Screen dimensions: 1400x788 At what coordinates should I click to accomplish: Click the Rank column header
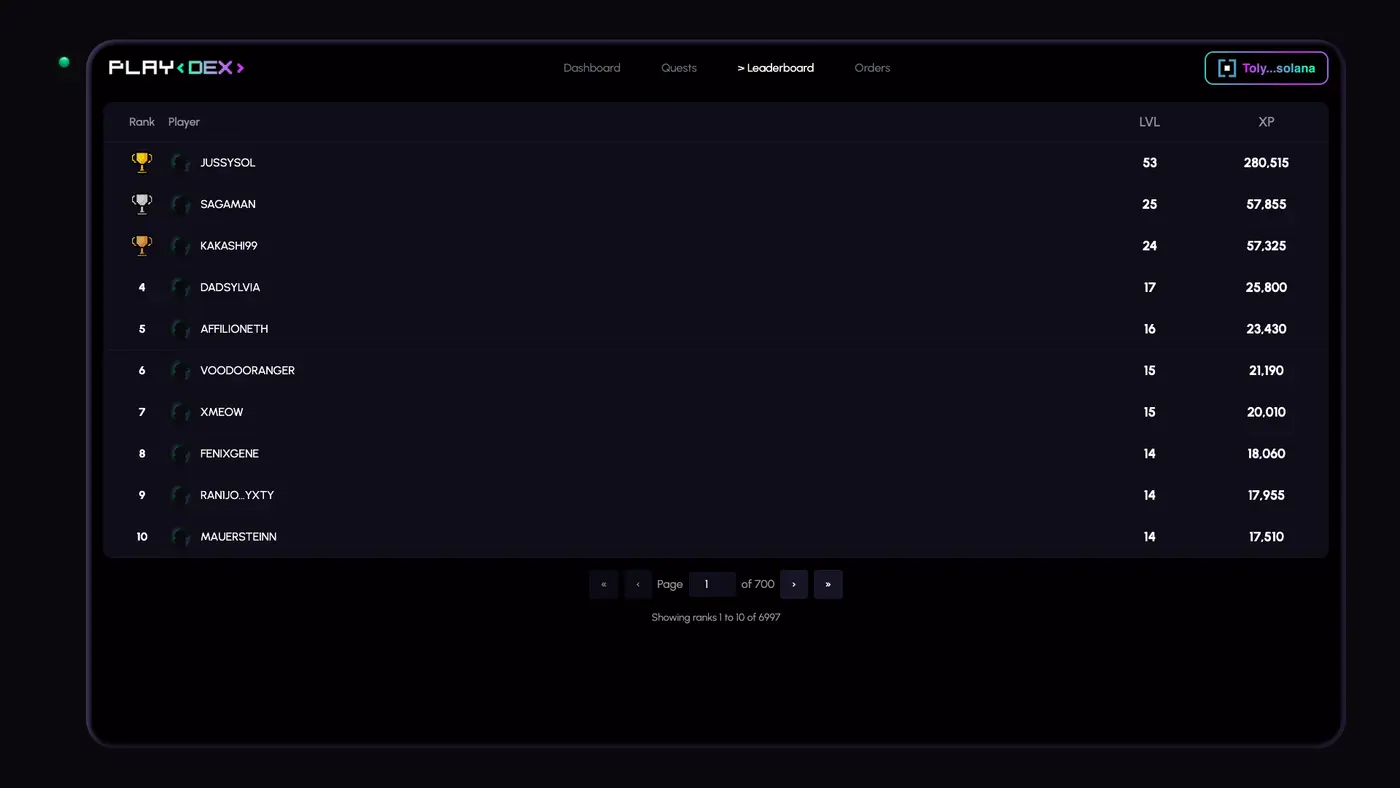point(142,122)
